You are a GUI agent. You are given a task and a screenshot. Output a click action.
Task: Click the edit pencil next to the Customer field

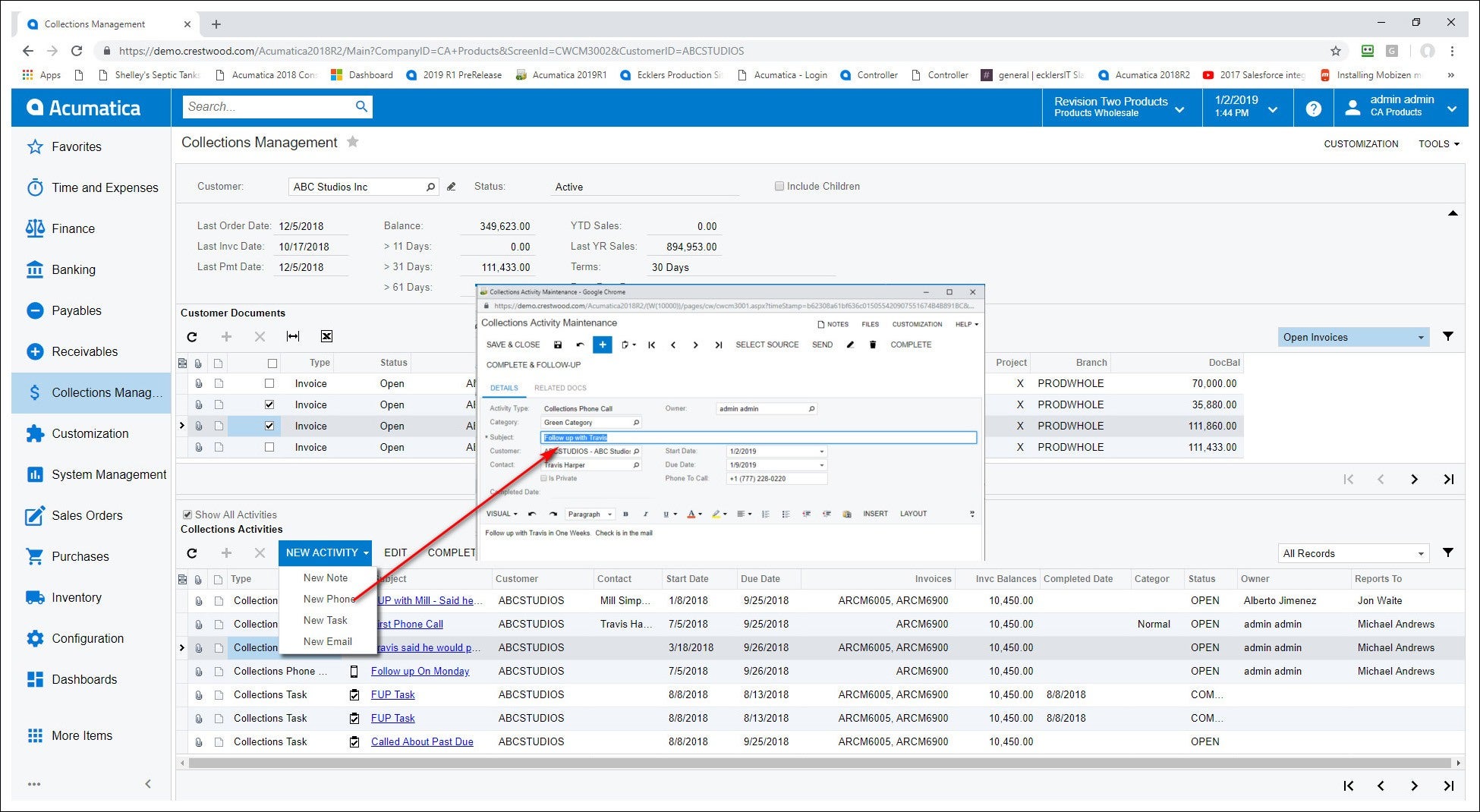[x=451, y=187]
